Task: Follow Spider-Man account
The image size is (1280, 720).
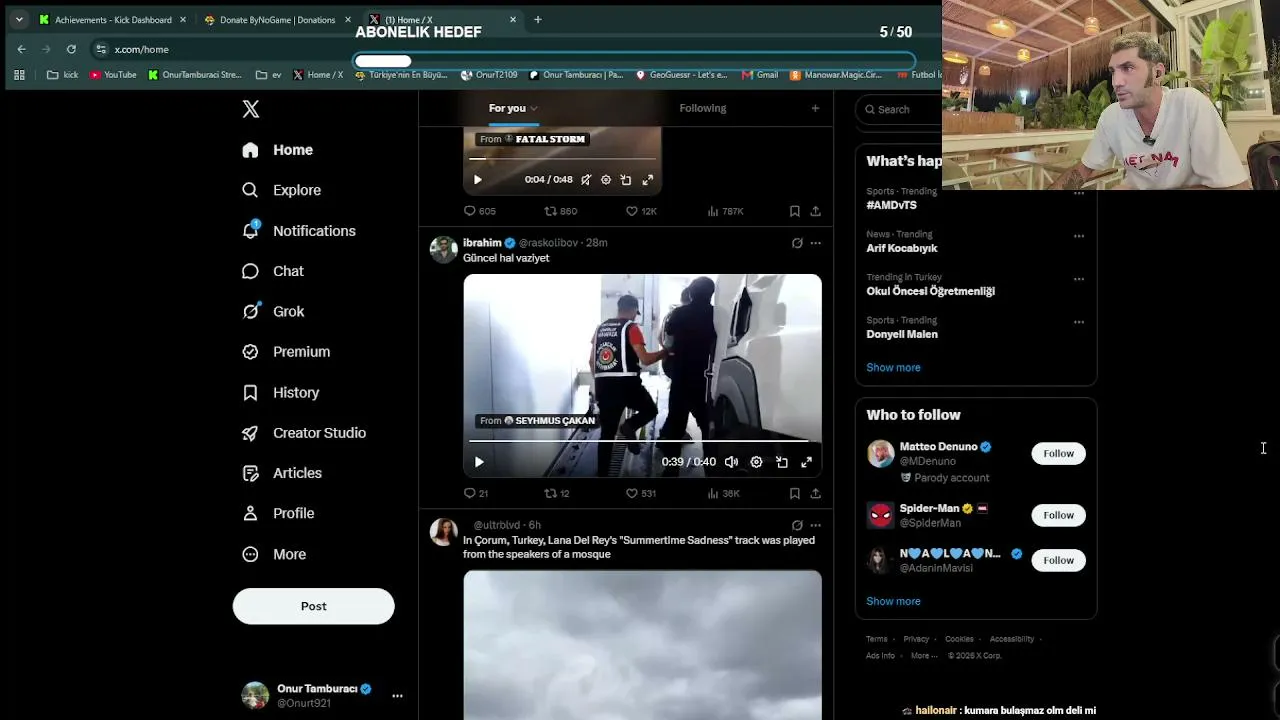Action: (x=1058, y=516)
